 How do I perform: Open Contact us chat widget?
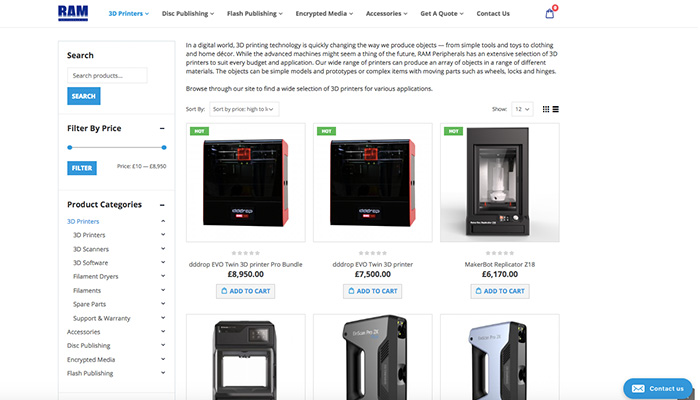point(657,388)
